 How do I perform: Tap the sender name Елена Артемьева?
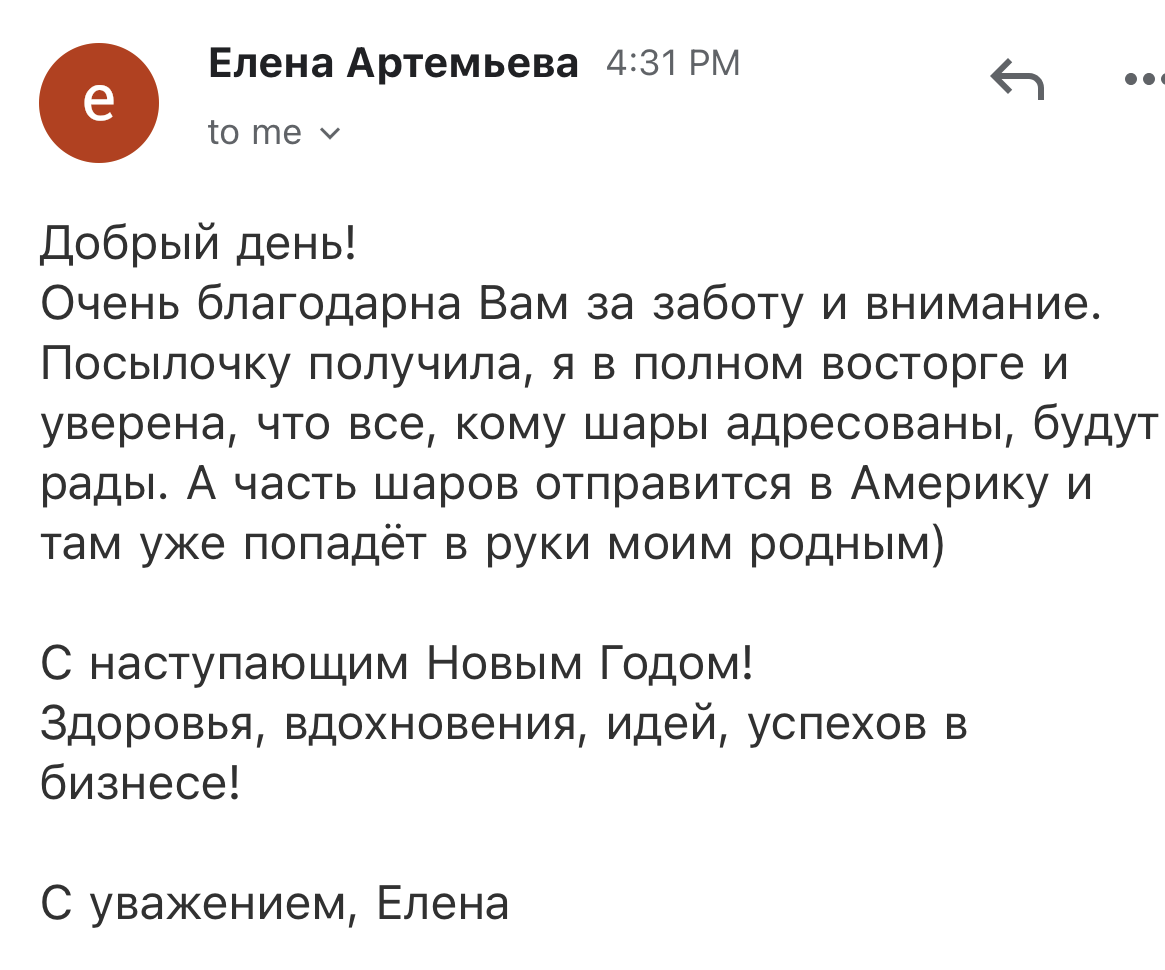(x=393, y=63)
